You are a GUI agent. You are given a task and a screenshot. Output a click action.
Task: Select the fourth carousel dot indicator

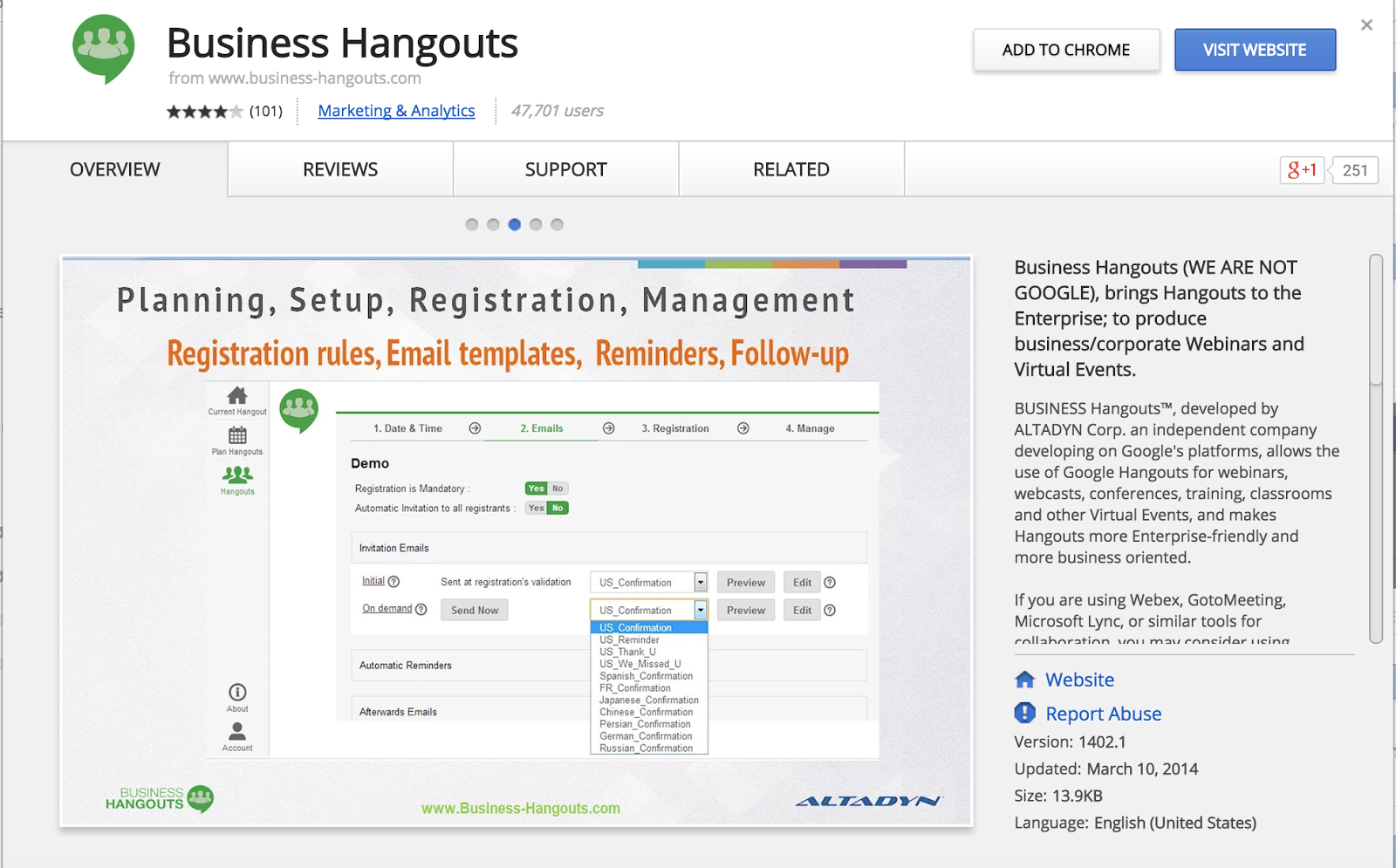[x=536, y=224]
